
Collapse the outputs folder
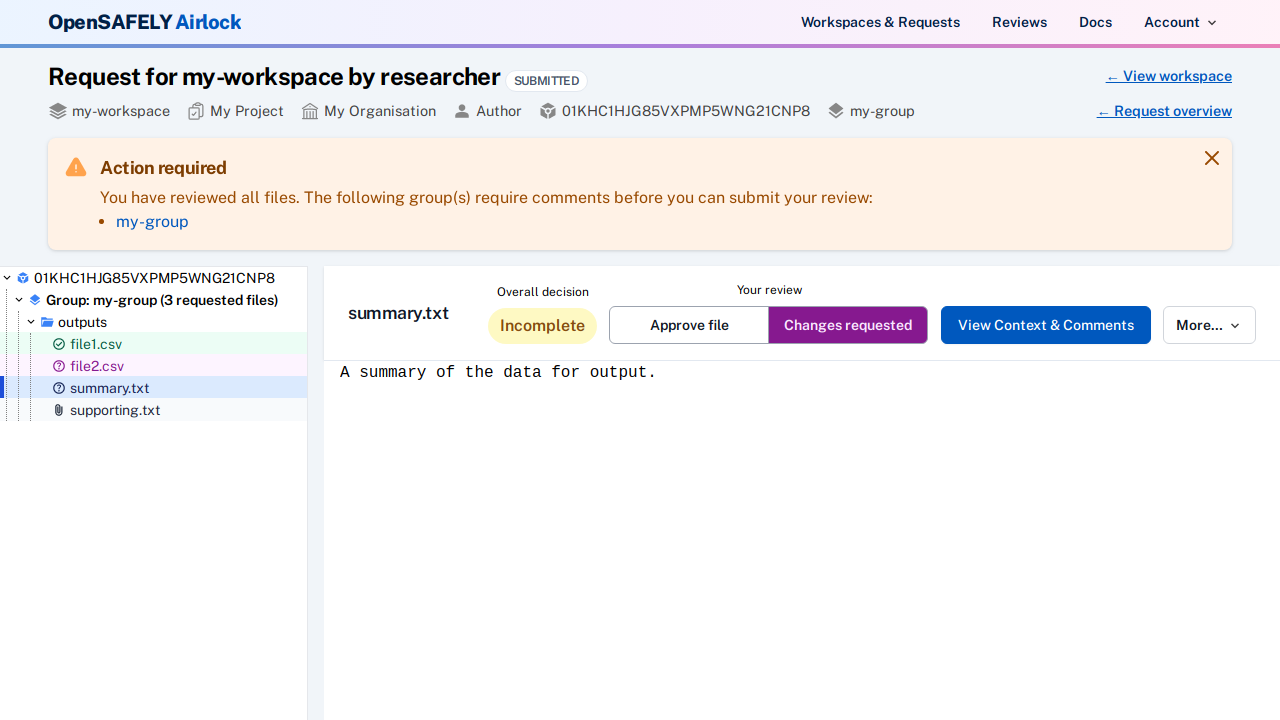pyautogui.click(x=31, y=322)
